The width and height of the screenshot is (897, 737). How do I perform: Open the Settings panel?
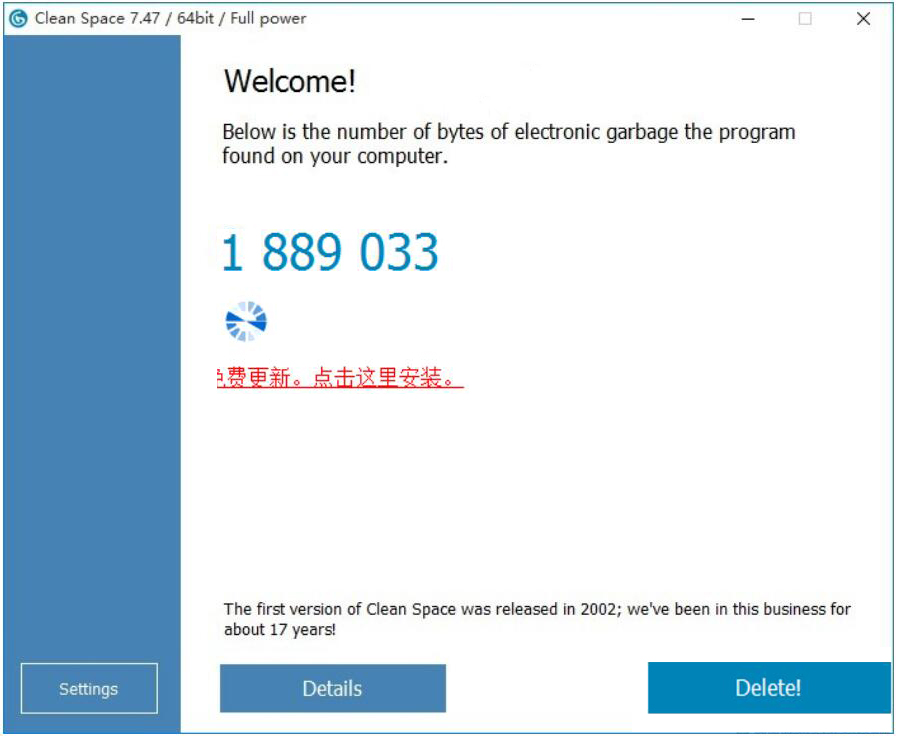click(x=89, y=688)
